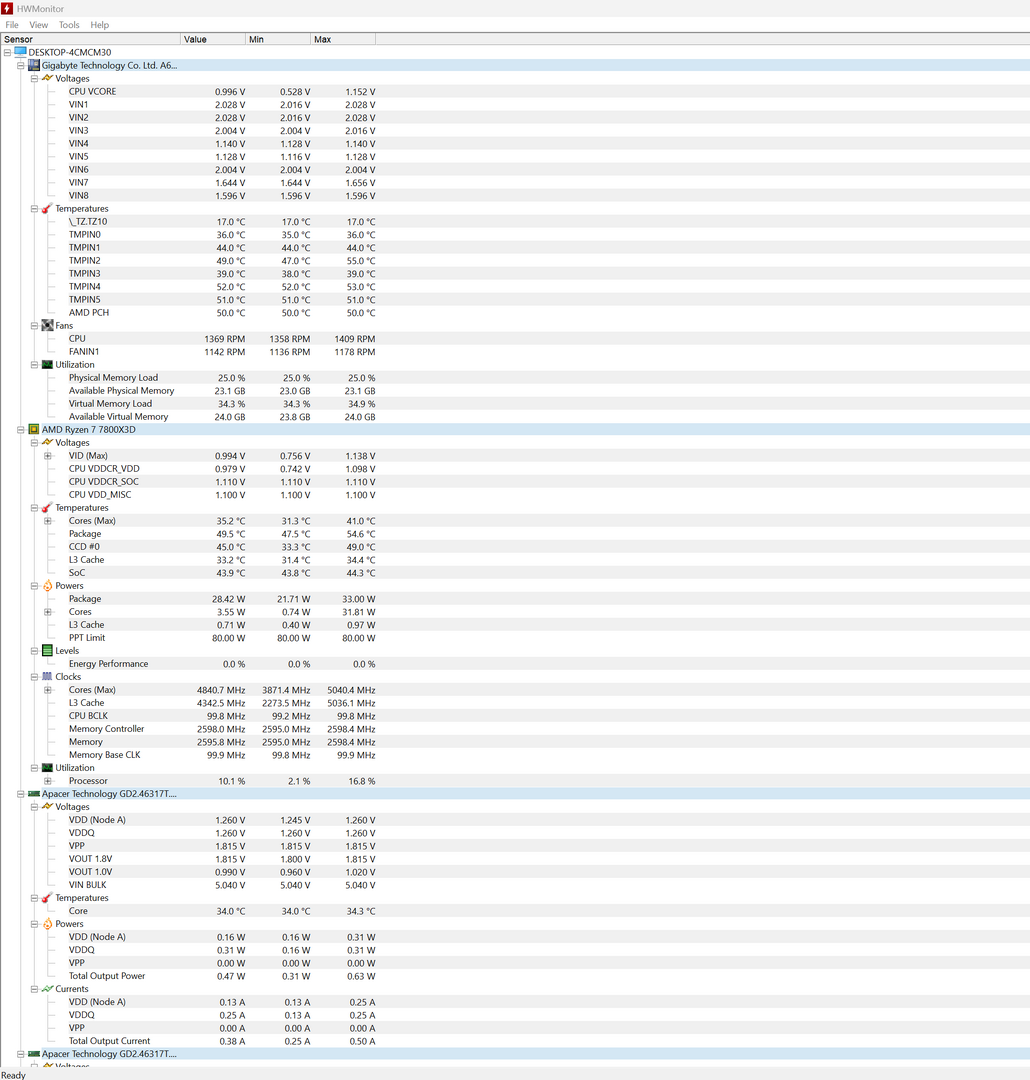Image resolution: width=1030 pixels, height=1080 pixels.
Task: Click the HWMonitor app icon in title bar
Action: point(7,8)
